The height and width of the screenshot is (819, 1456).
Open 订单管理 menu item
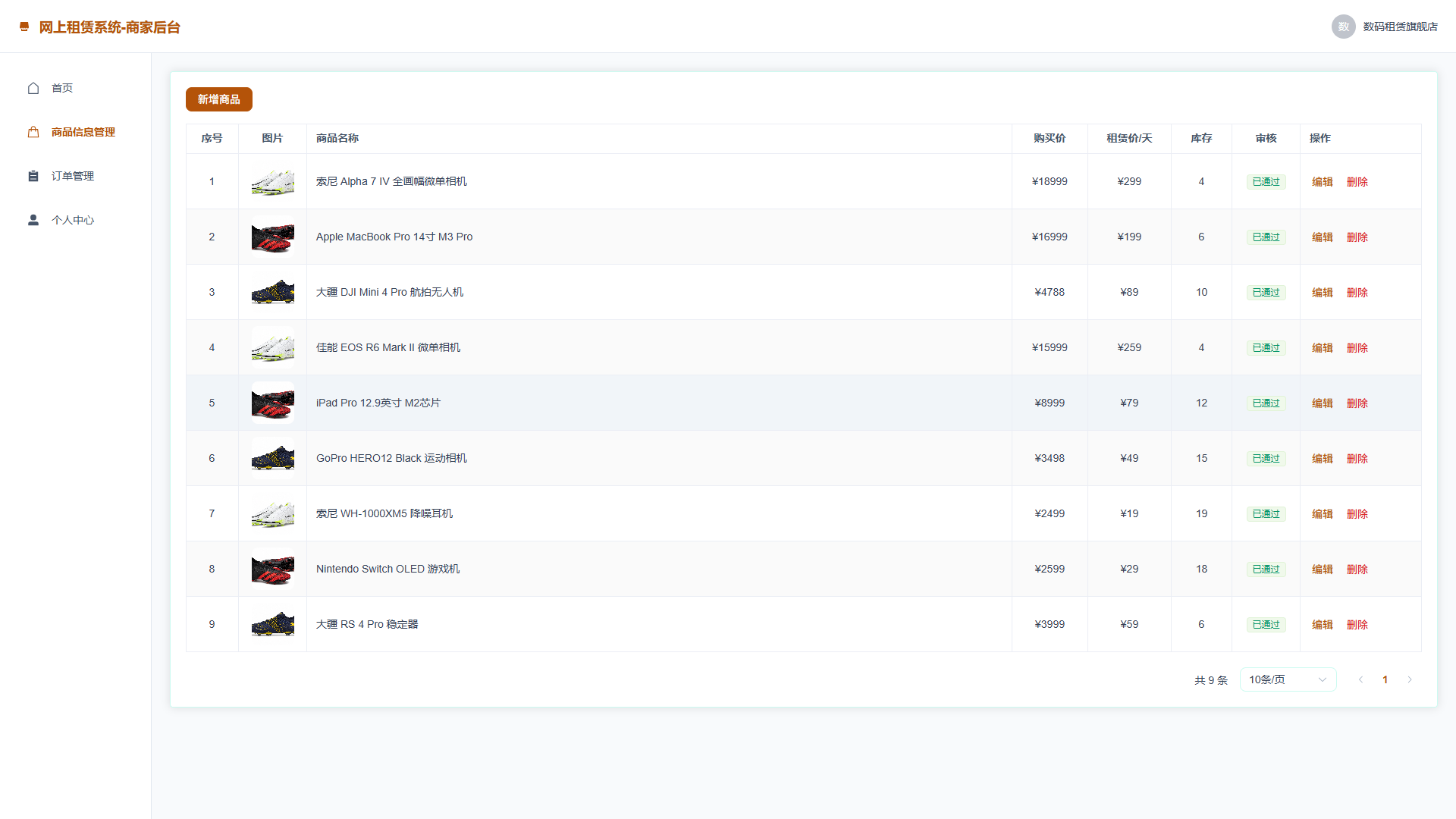point(73,176)
